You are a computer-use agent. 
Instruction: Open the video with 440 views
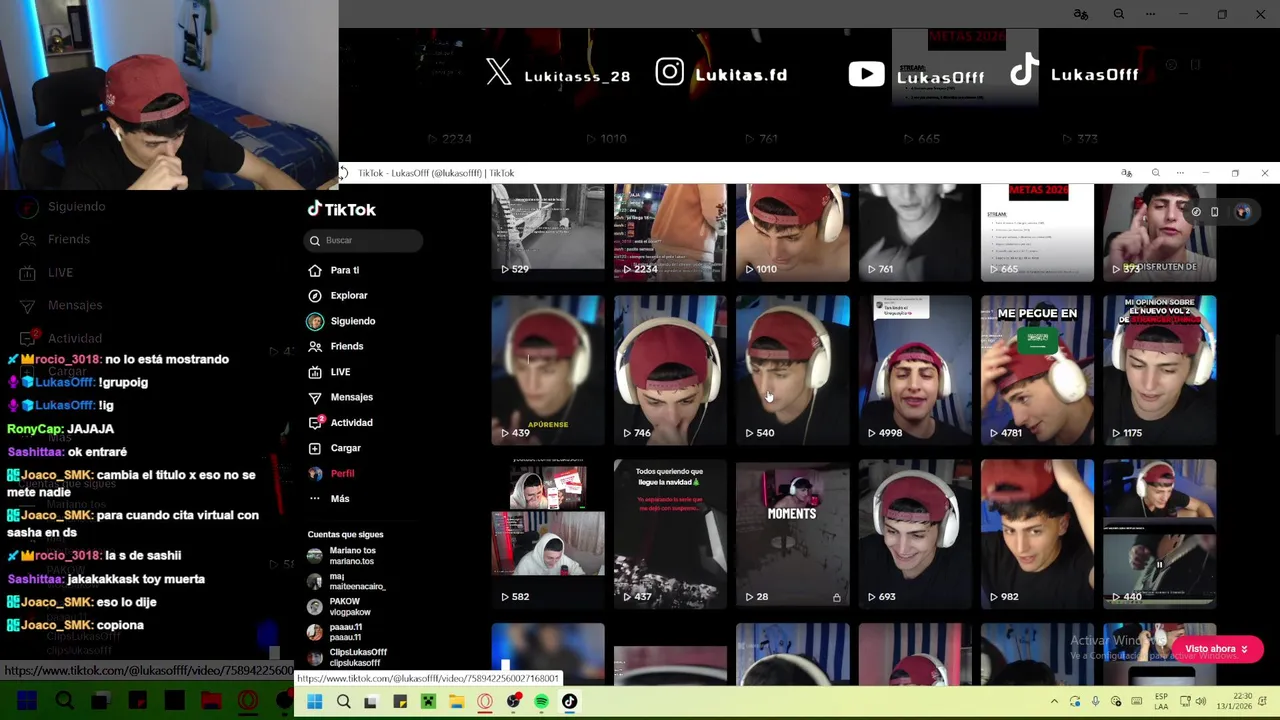point(1159,534)
